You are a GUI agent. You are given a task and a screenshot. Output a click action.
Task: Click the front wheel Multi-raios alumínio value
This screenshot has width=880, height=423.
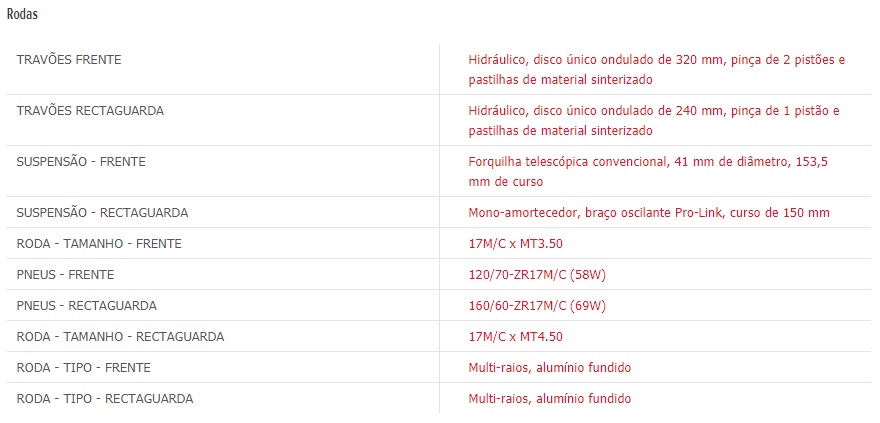pos(549,367)
